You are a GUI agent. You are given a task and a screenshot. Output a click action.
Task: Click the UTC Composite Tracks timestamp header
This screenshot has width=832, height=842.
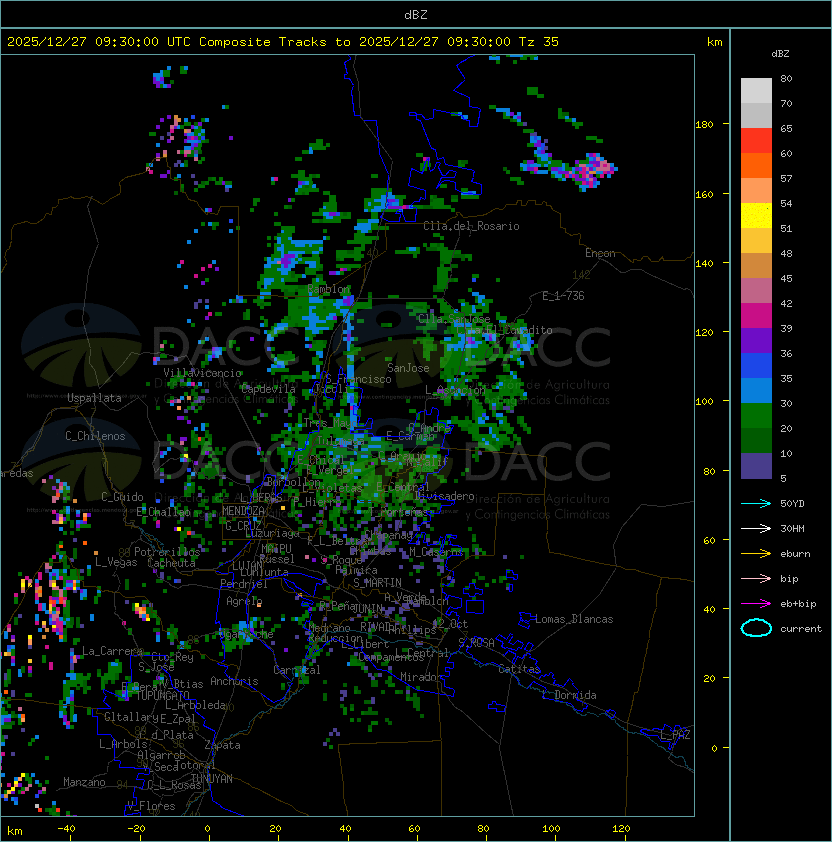[x=283, y=42]
